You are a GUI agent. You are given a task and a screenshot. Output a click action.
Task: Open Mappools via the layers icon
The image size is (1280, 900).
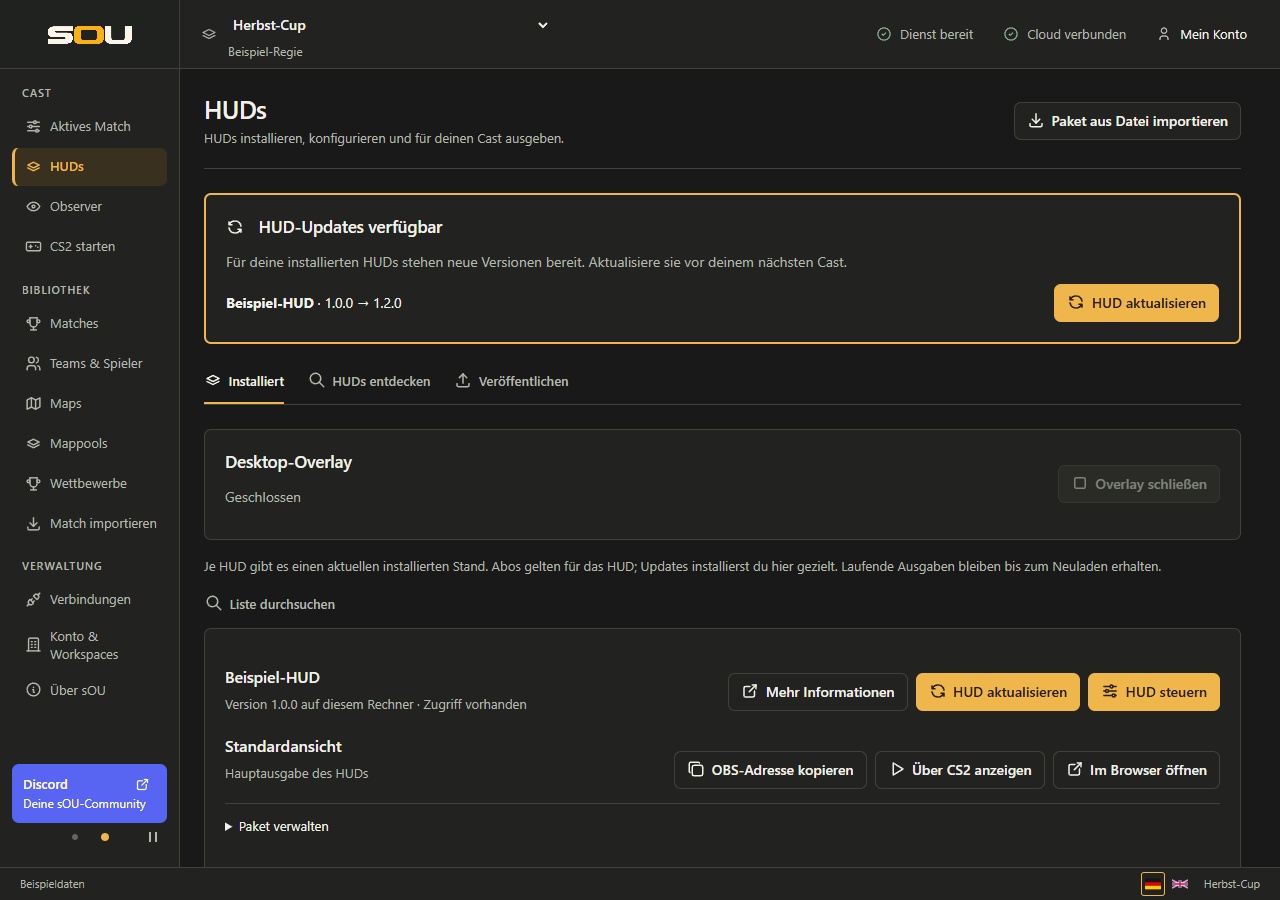[x=33, y=444]
